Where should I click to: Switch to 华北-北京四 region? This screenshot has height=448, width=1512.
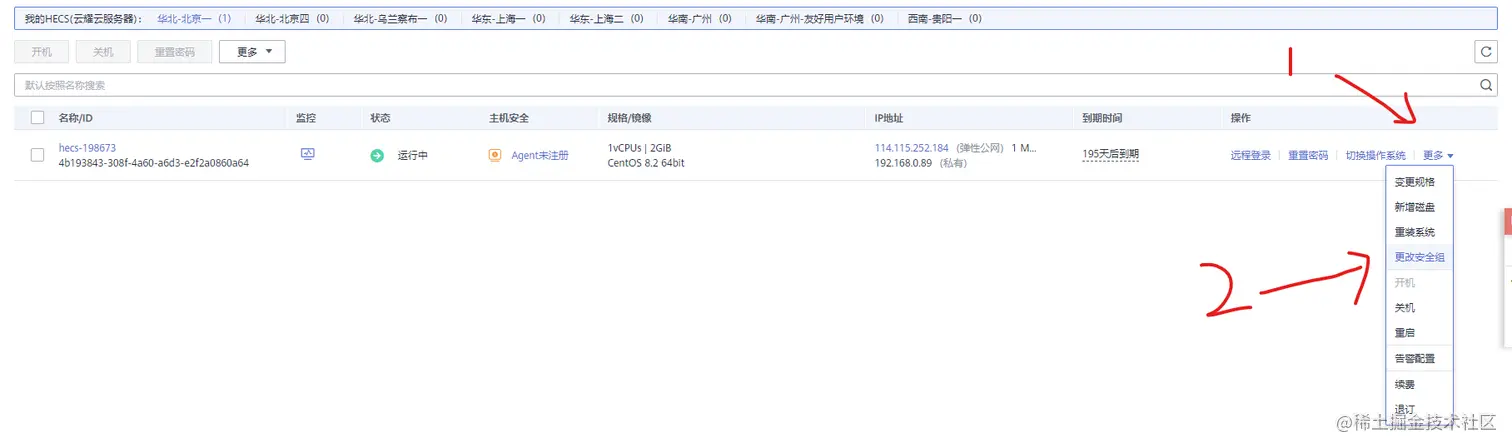point(292,19)
